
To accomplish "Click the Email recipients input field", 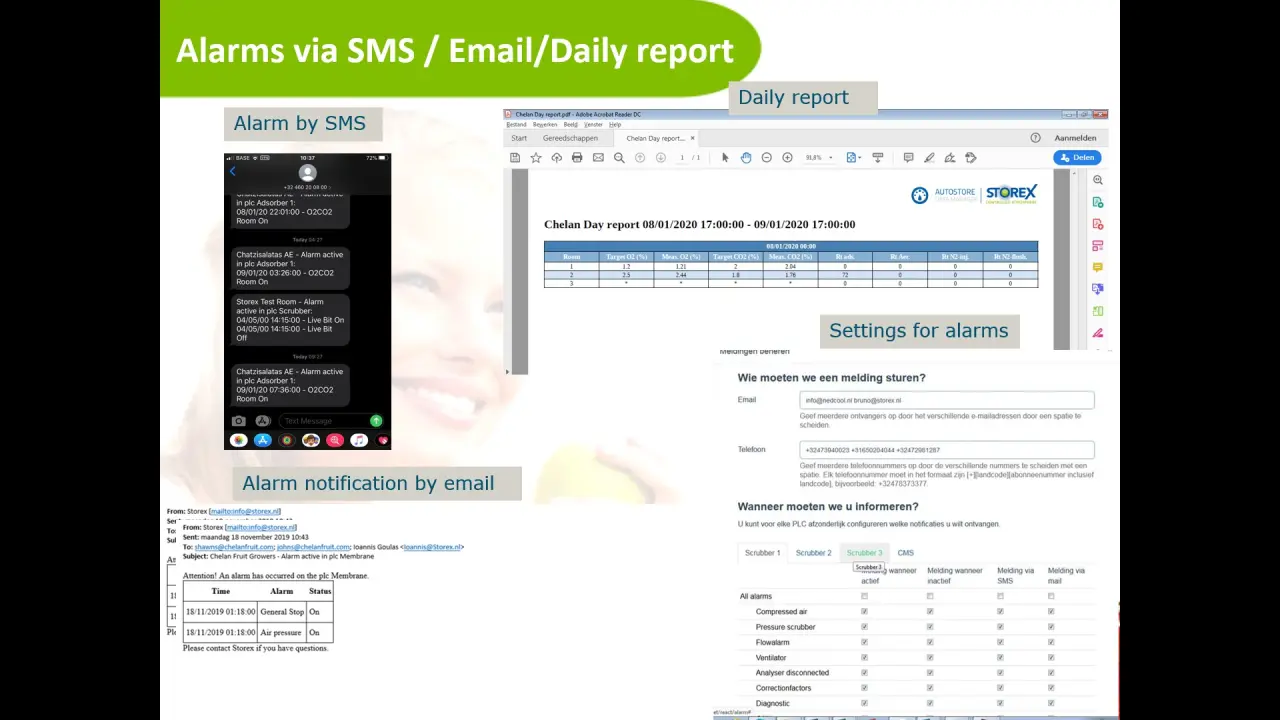I will point(946,400).
